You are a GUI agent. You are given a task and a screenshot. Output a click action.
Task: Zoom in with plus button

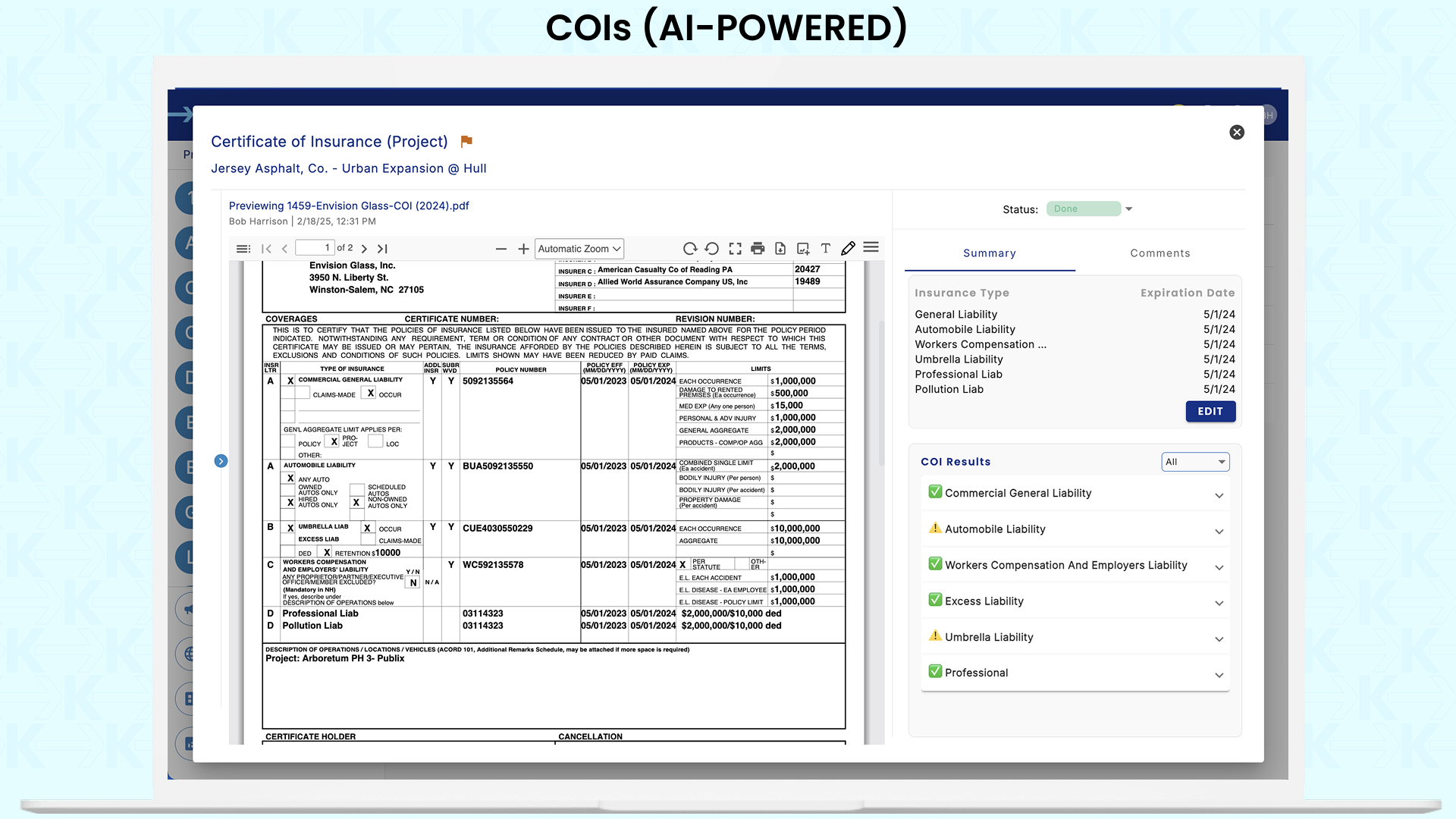pos(523,249)
